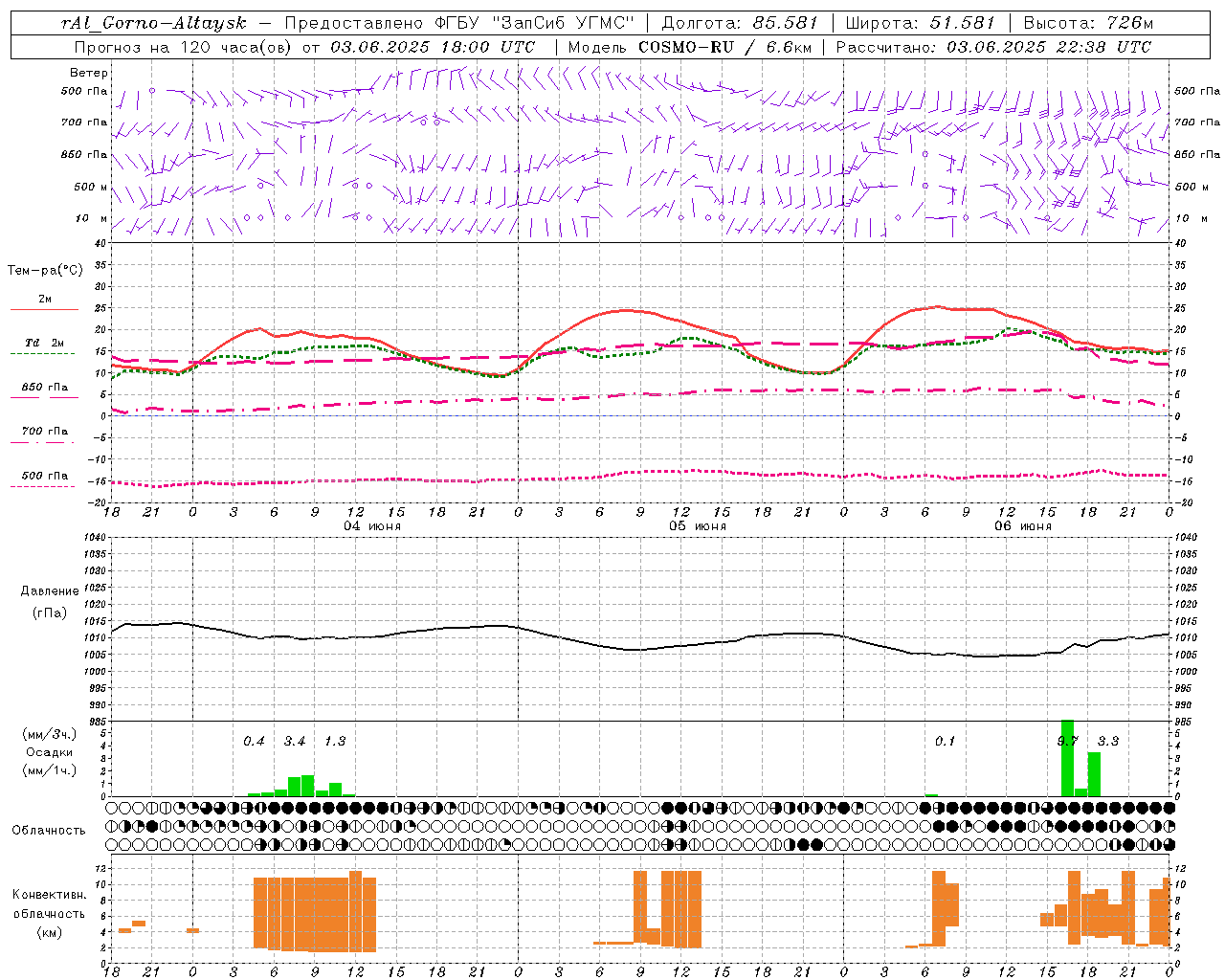Click the 05 июня date label
The width and height of the screenshot is (1225, 980).
pos(698,526)
